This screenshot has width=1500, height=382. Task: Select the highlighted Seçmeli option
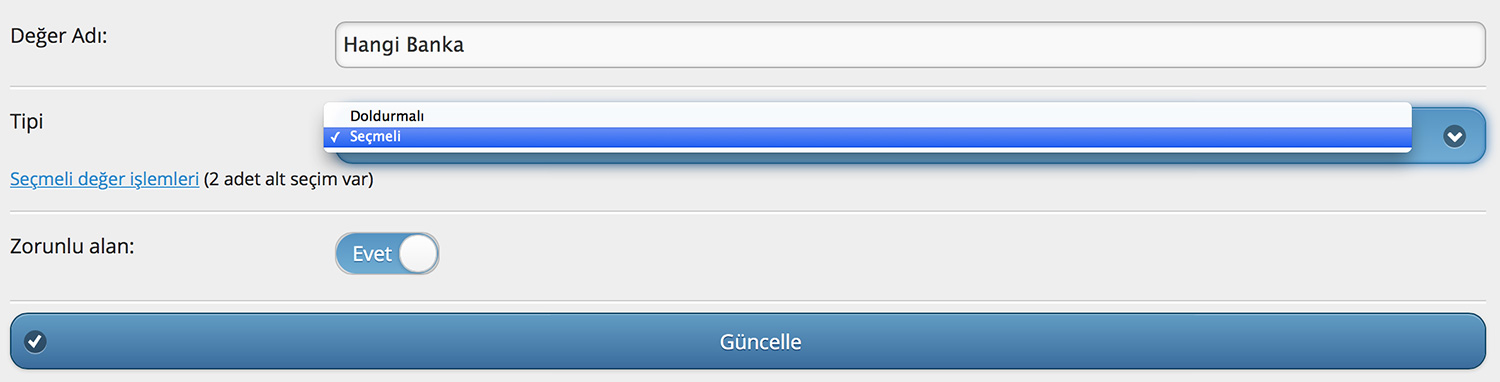coord(867,137)
